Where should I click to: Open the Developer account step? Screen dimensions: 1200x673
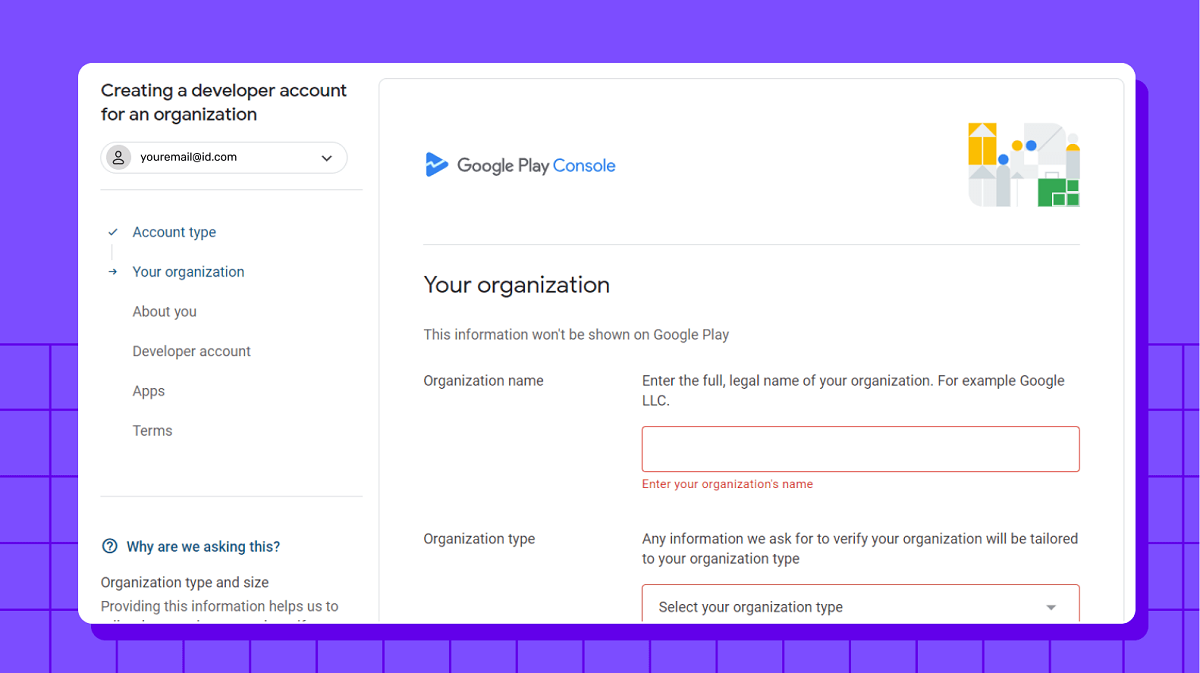point(191,352)
